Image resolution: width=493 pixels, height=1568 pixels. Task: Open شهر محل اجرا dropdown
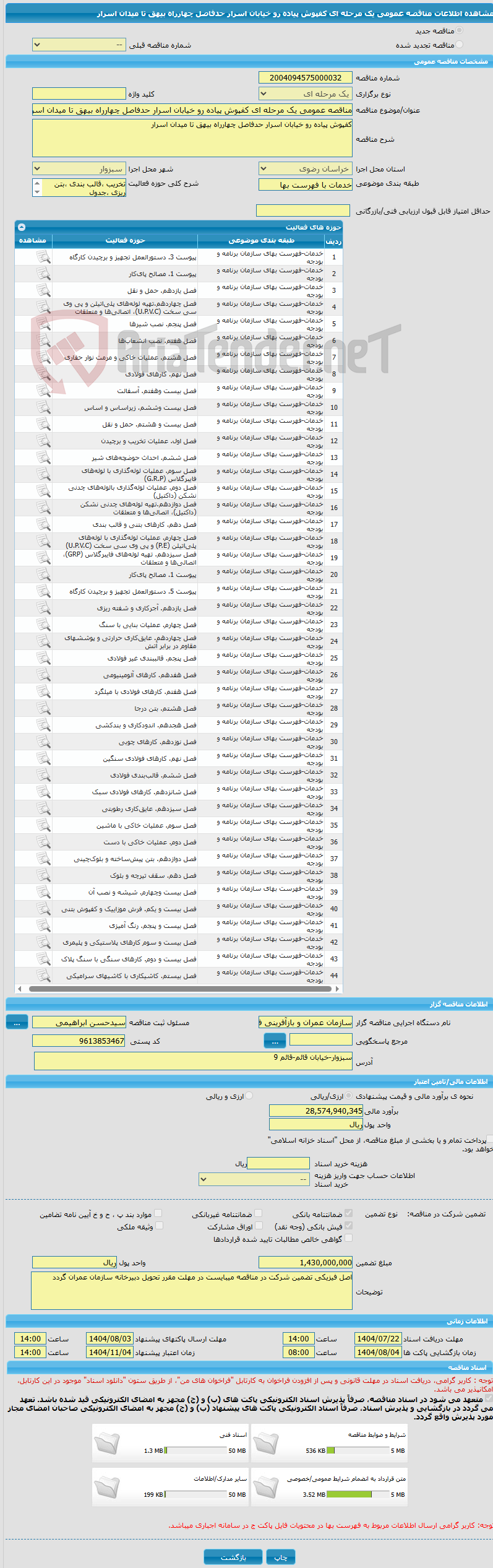(x=79, y=168)
